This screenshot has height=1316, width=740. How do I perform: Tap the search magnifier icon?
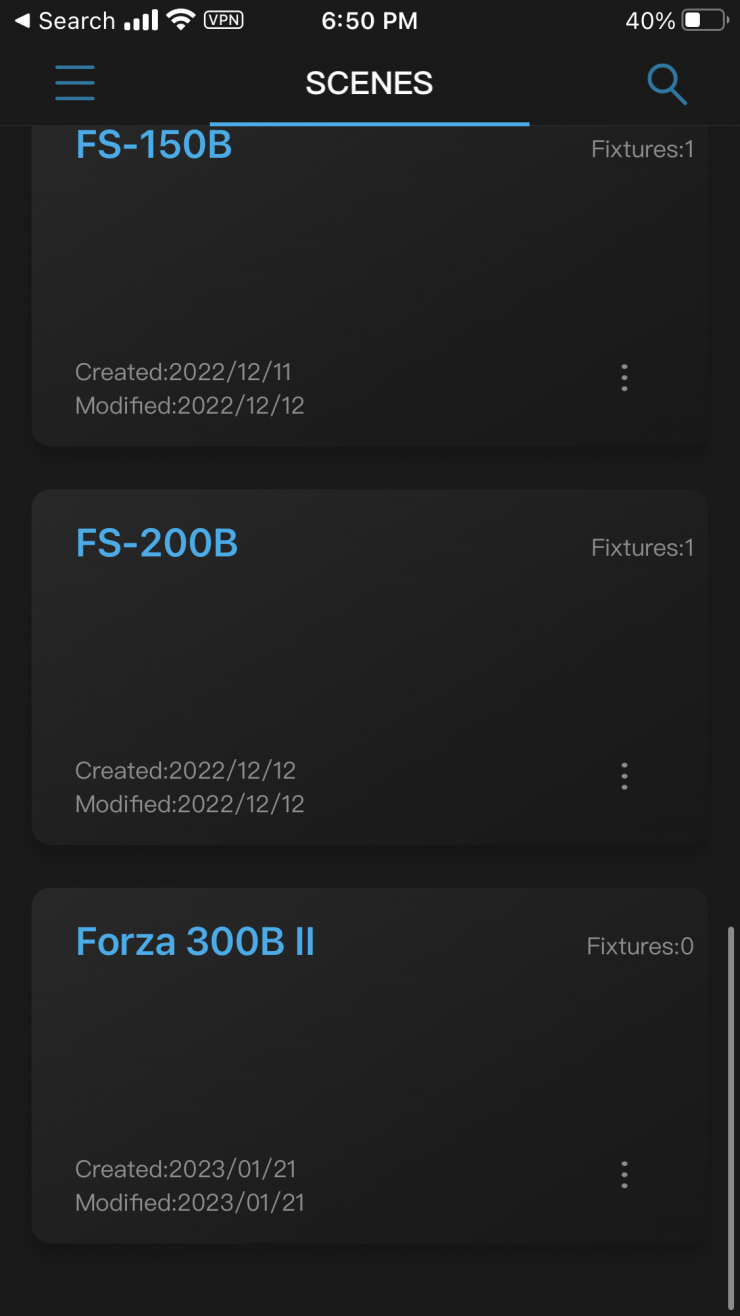click(x=666, y=84)
